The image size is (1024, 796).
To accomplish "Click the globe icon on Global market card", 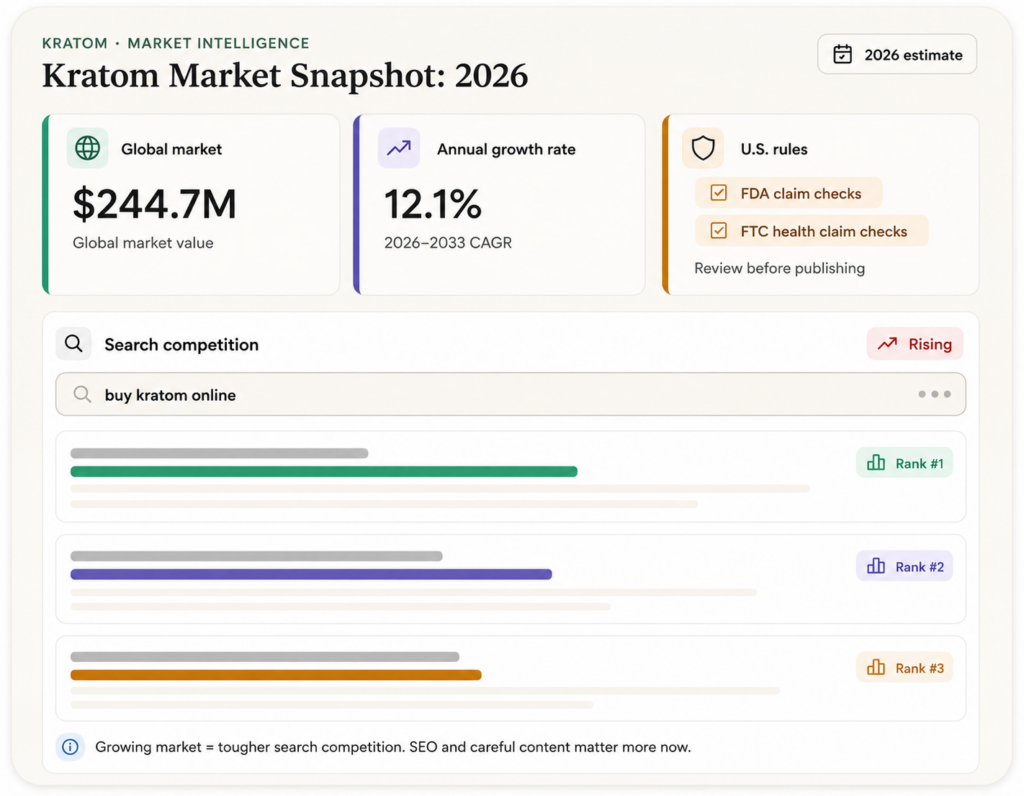I will 88,148.
